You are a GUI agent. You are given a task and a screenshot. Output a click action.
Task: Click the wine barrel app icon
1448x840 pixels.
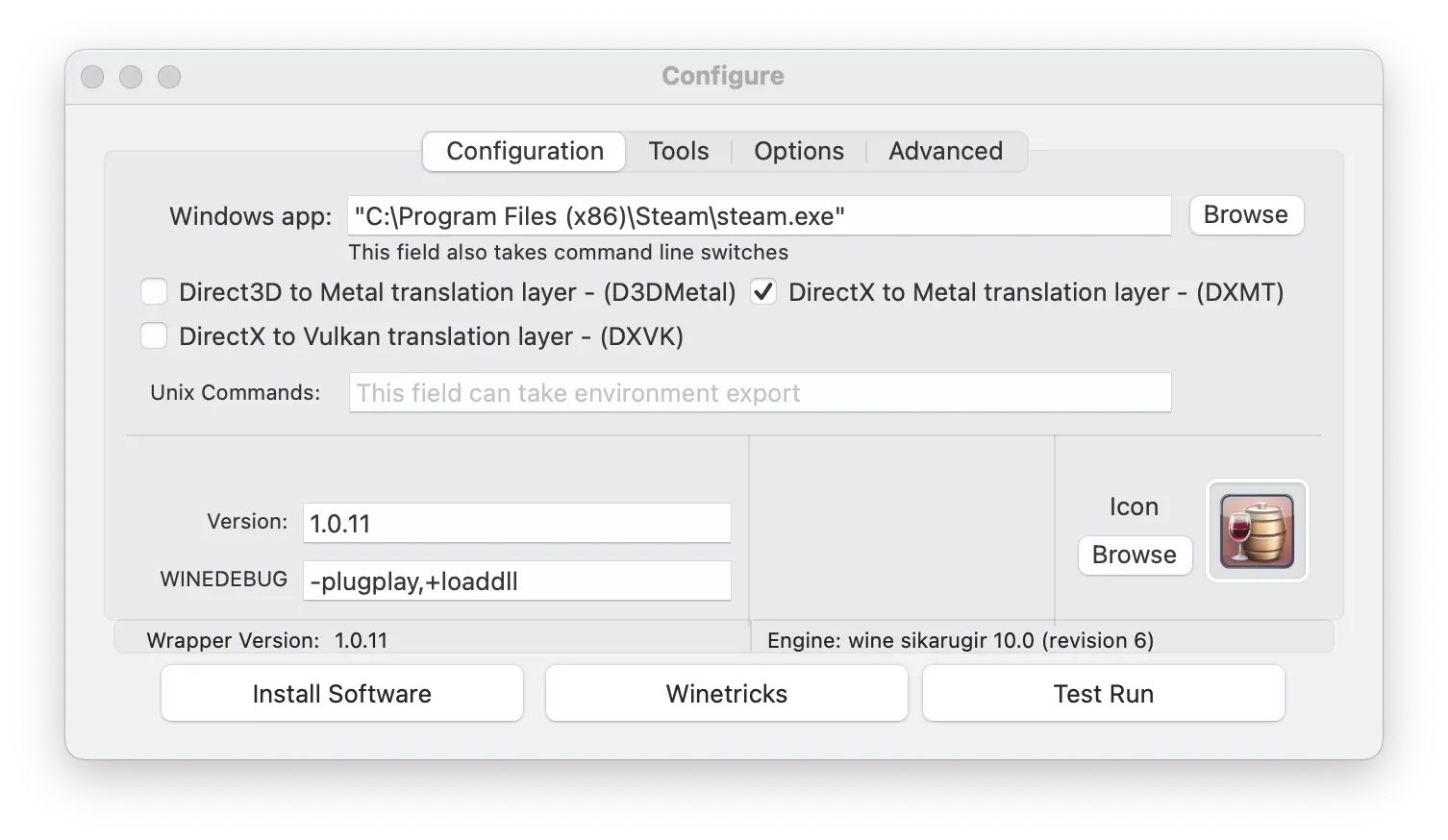1257,531
